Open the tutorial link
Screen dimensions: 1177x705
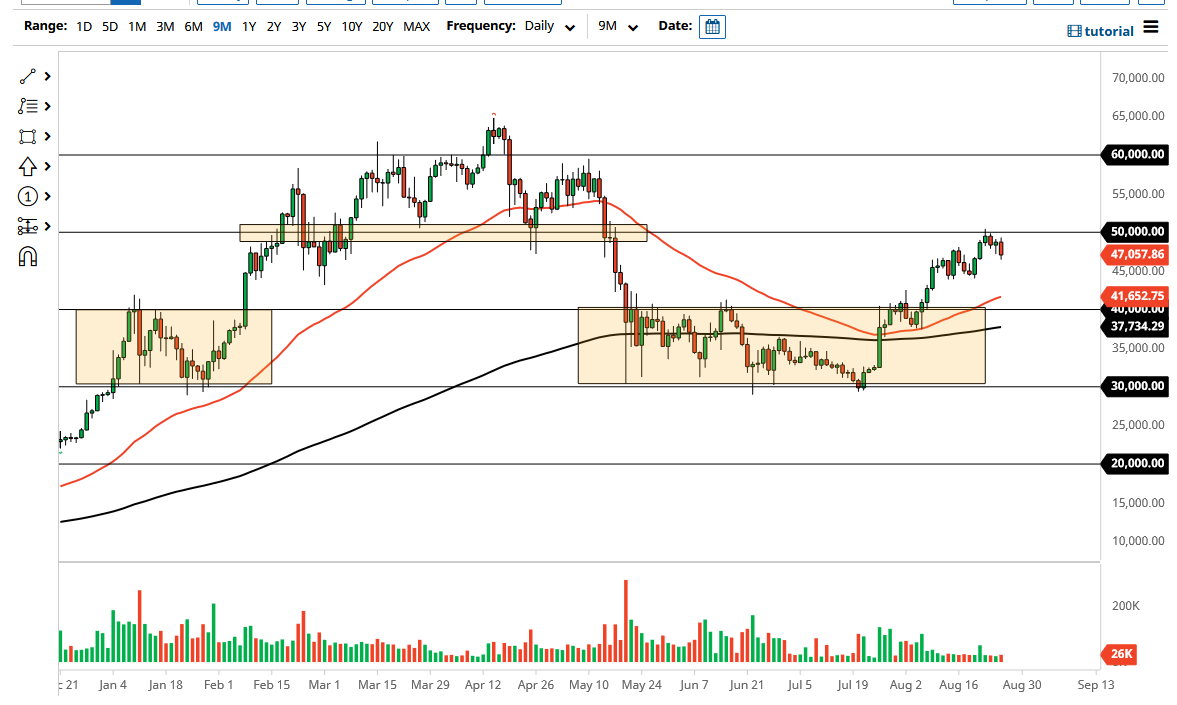[x=1102, y=31]
